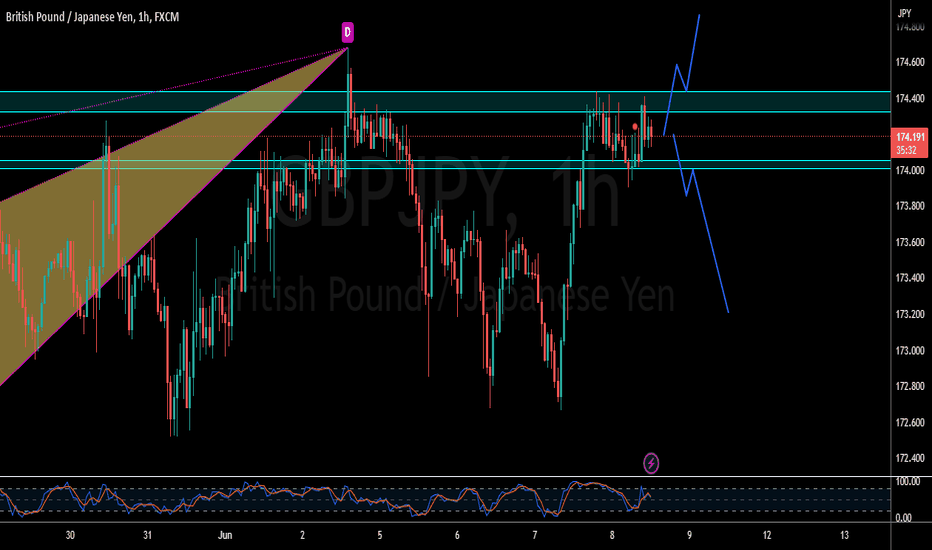The height and width of the screenshot is (550, 932).
Task: Click the 172.600 price axis label
Action: coord(910,423)
